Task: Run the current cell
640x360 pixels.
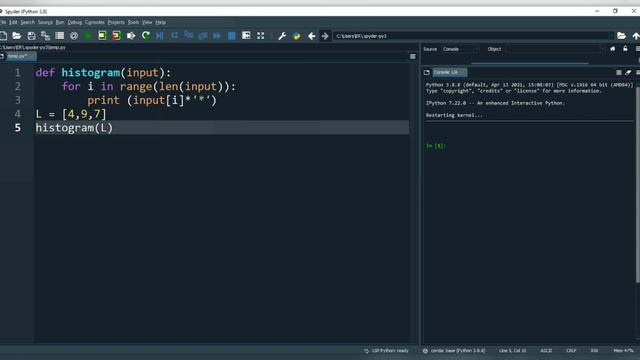Action: [102, 36]
